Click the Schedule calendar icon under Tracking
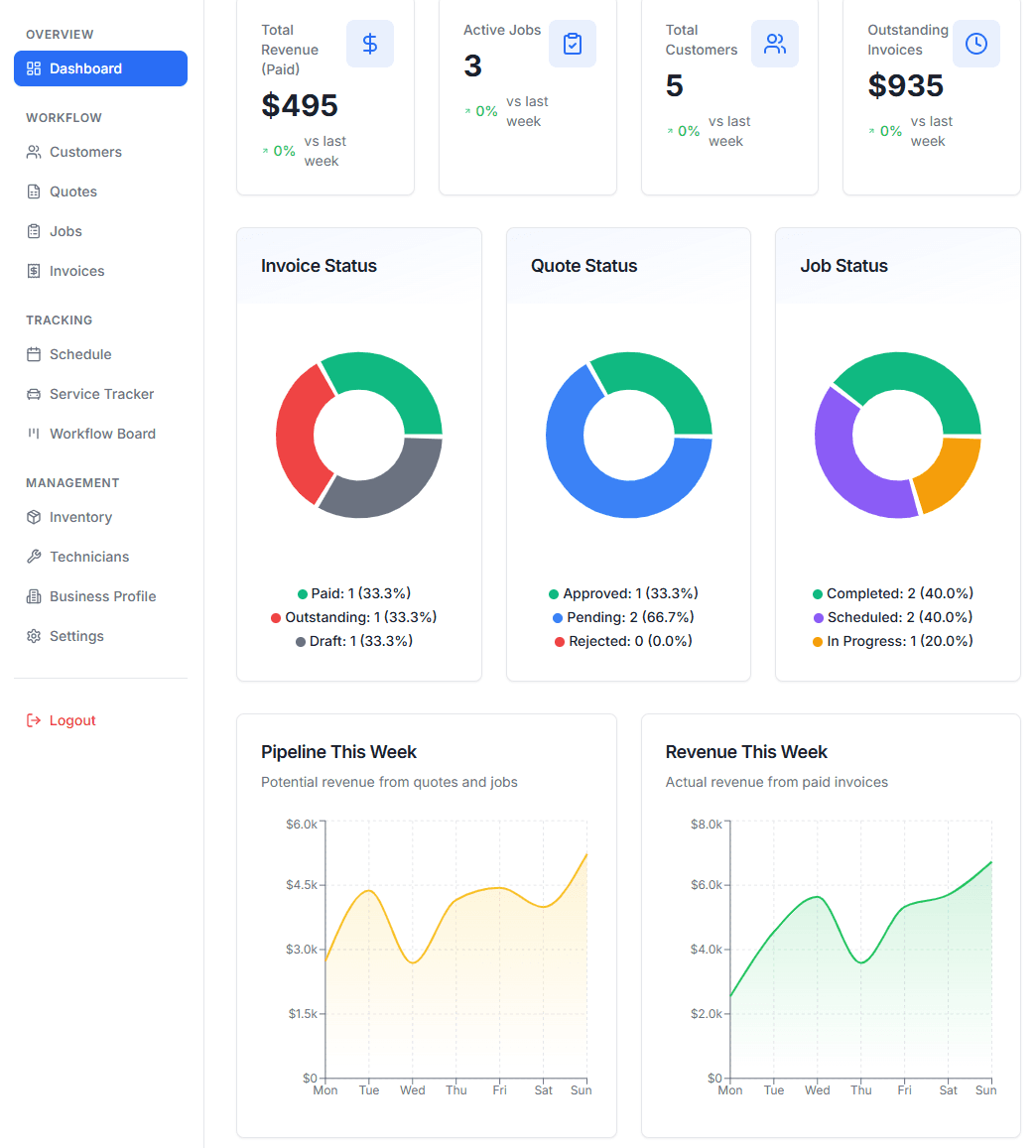The width and height of the screenshot is (1036, 1148). pyautogui.click(x=35, y=354)
